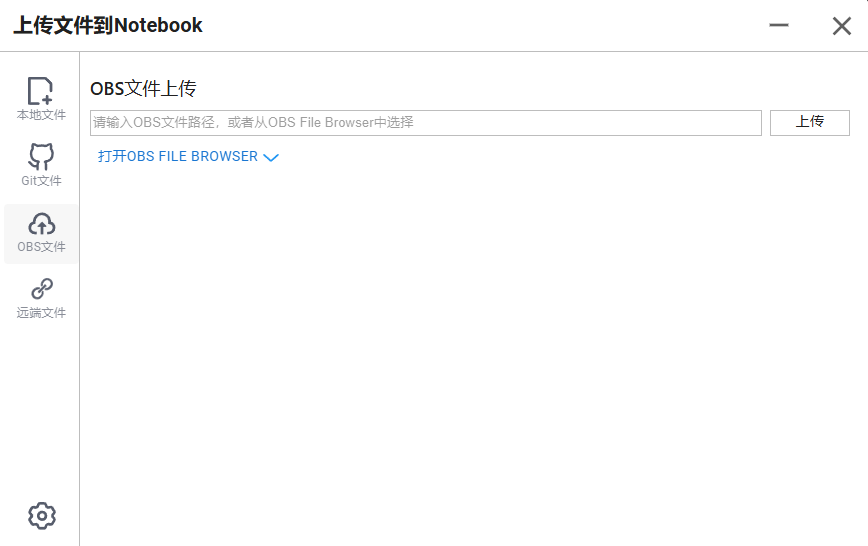Minimize the upload dialog window

[x=778, y=25]
